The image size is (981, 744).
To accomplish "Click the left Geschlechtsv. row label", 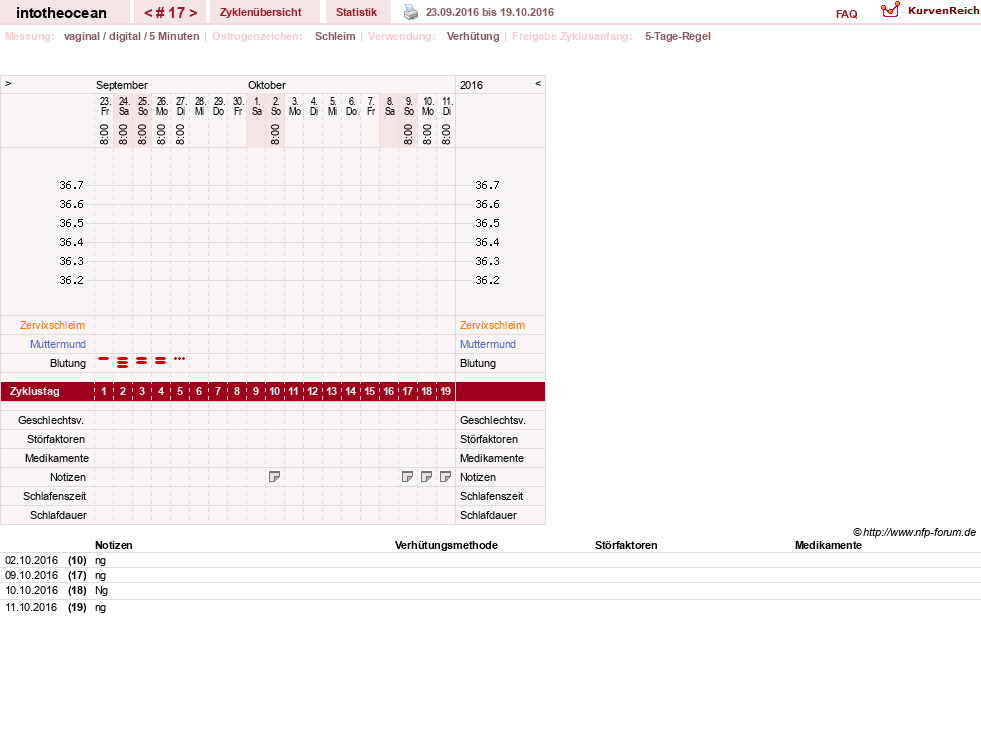I will 51,420.
